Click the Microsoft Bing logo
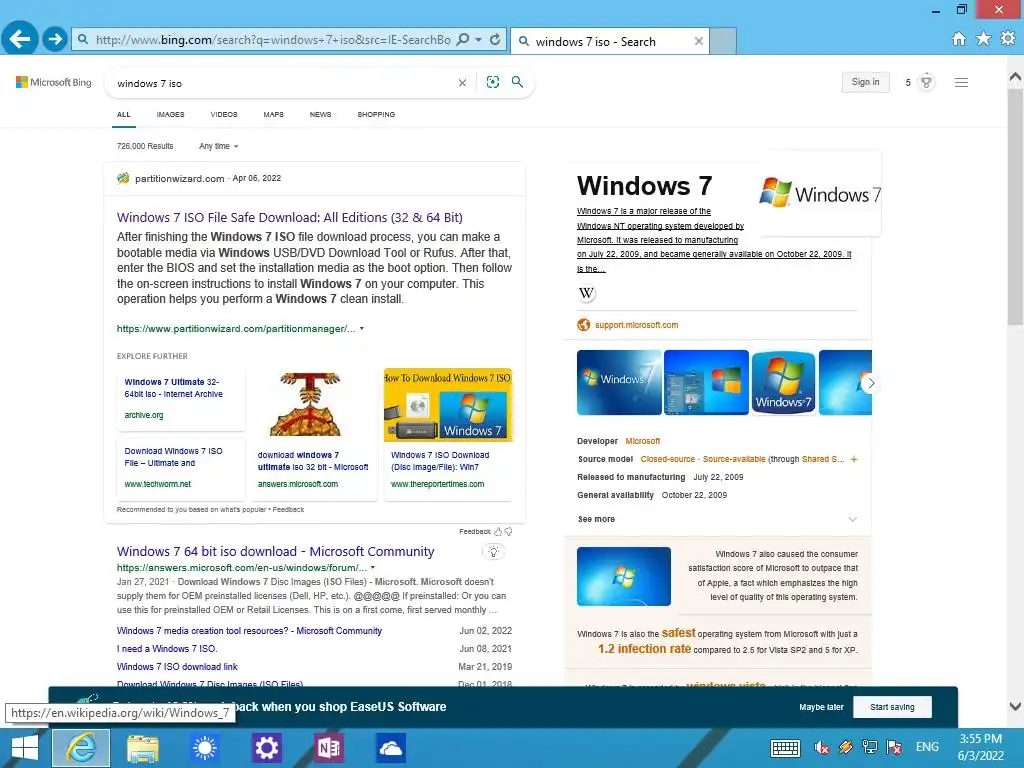This screenshot has height=768, width=1024. (54, 82)
